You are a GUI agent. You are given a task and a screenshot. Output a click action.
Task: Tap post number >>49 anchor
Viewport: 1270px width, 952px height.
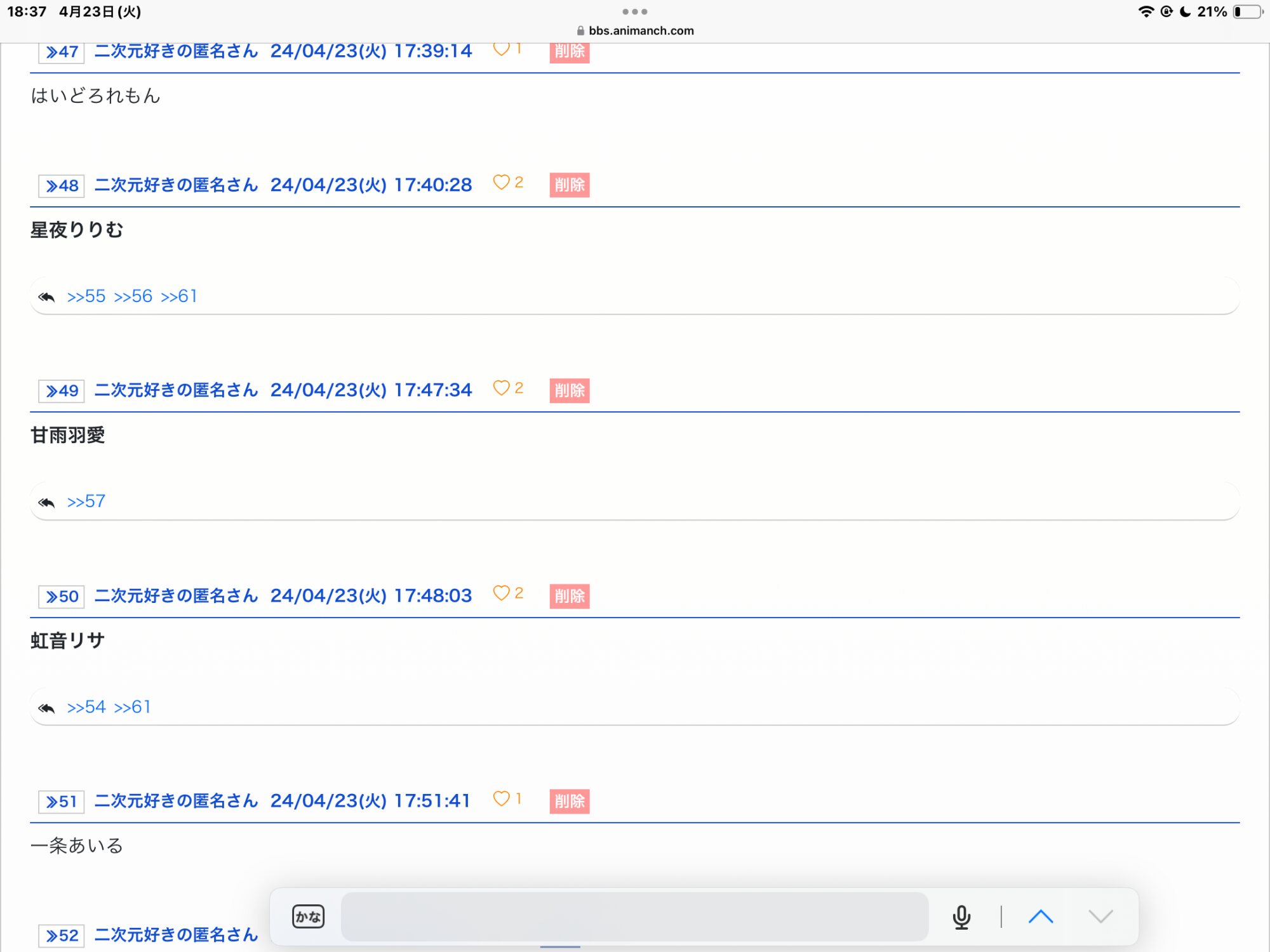click(62, 391)
